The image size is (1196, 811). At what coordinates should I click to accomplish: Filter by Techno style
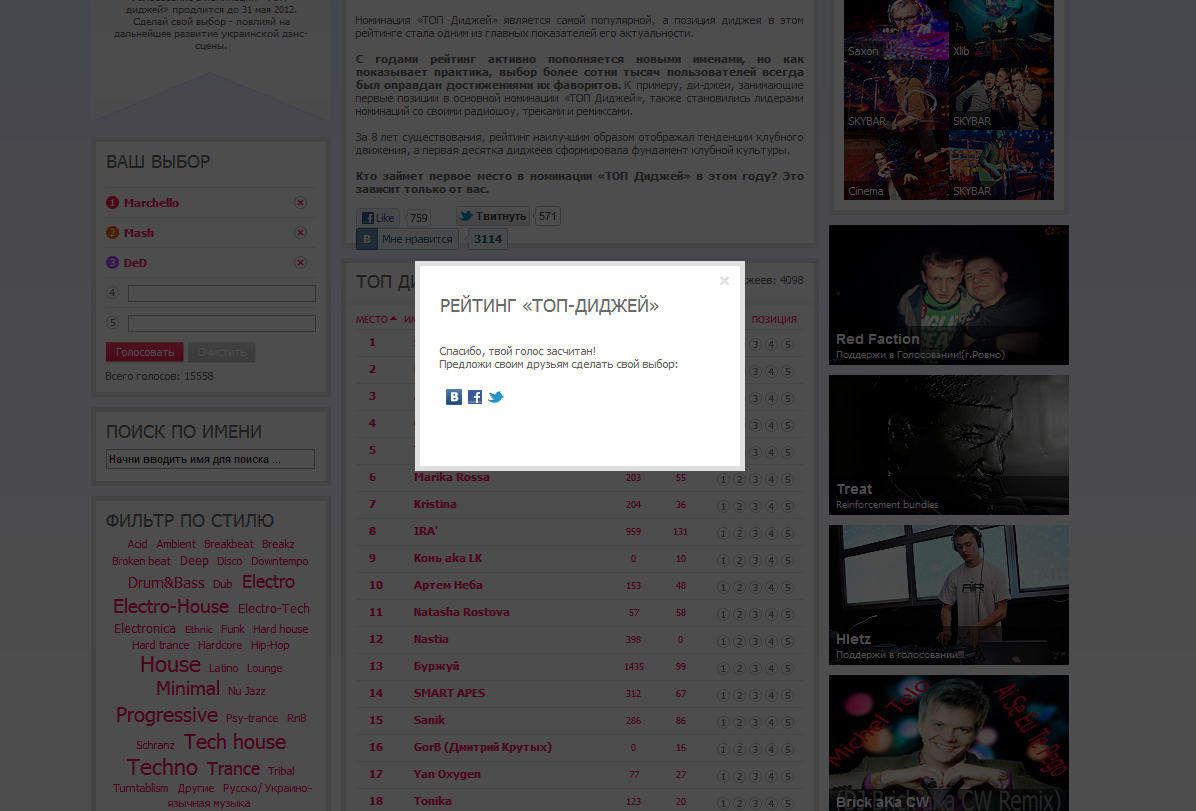[162, 768]
